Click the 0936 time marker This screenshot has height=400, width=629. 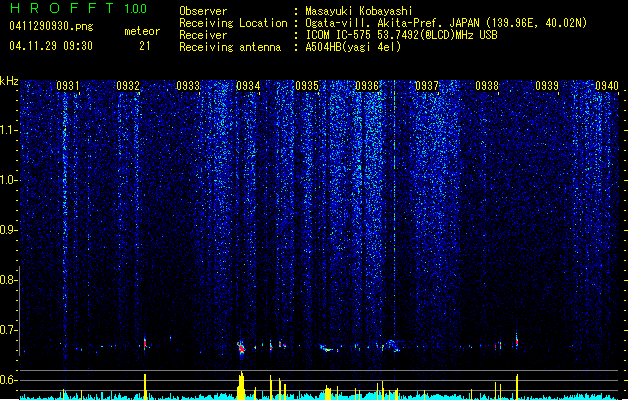[367, 86]
